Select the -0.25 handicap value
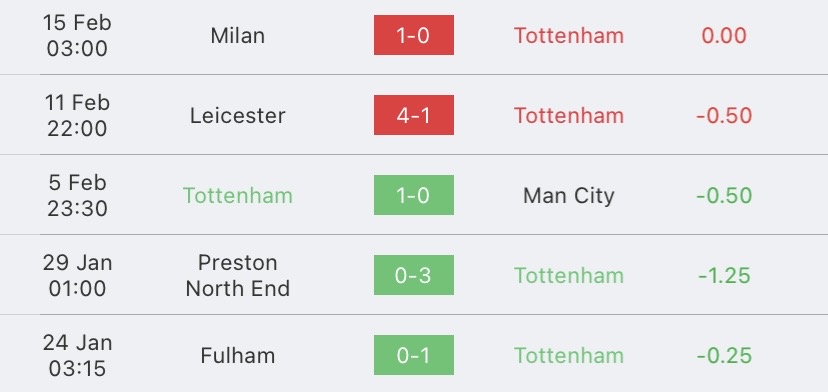The width and height of the screenshot is (828, 392). click(723, 355)
